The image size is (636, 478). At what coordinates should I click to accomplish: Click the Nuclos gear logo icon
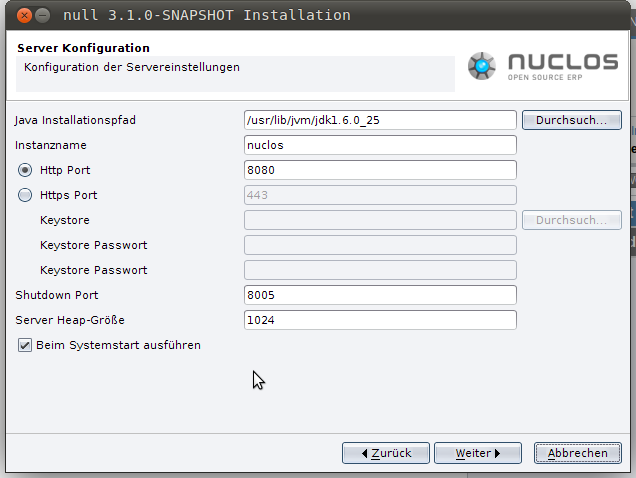pyautogui.click(x=481, y=66)
